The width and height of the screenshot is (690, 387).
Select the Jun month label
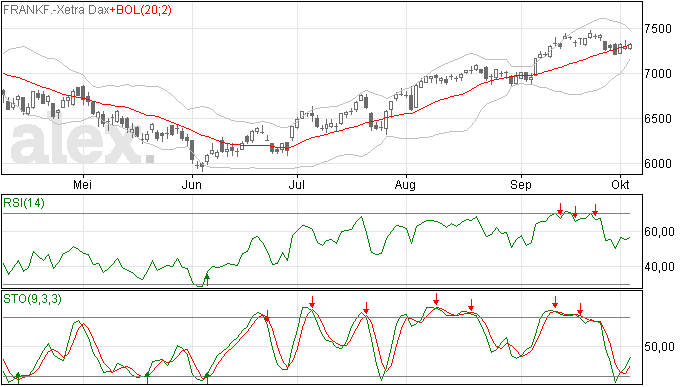pos(192,184)
